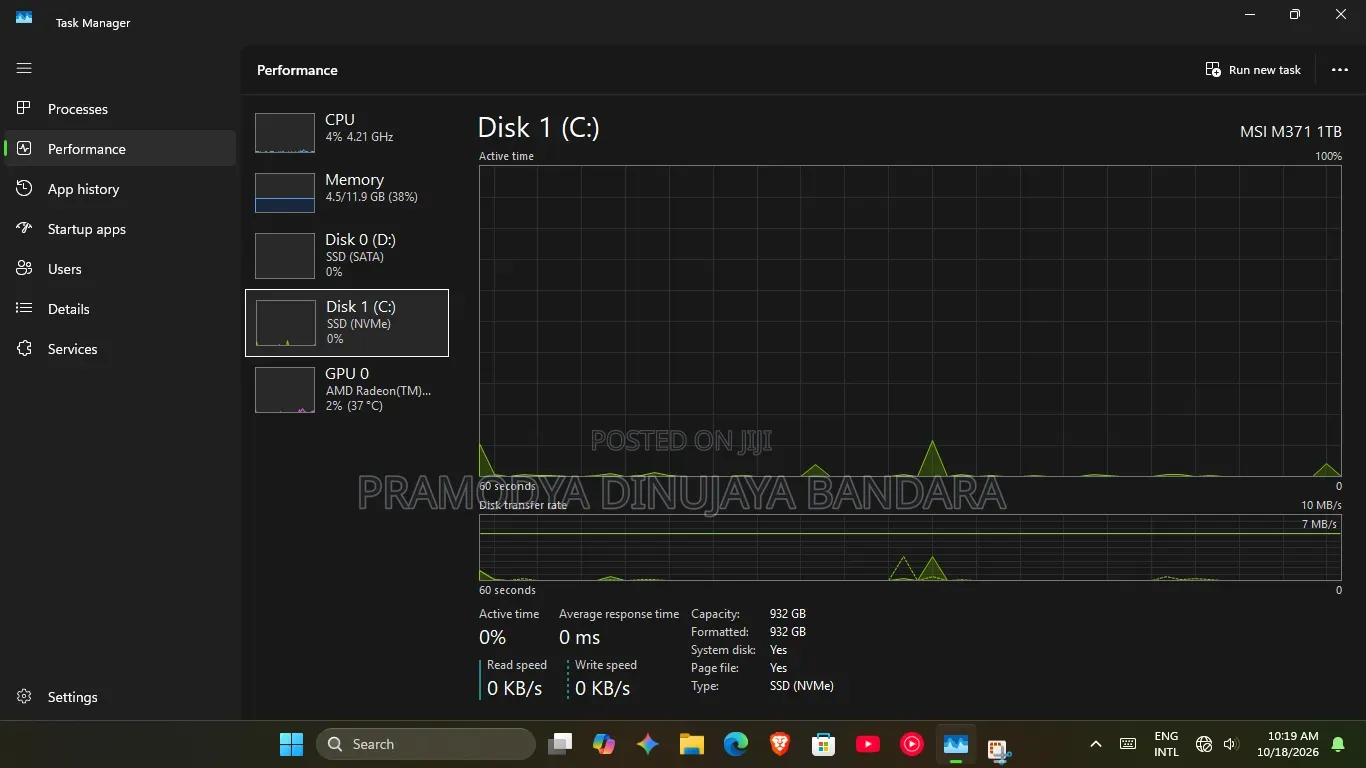This screenshot has width=1366, height=768.
Task: Select Performance in the sidebar
Action: pos(120,149)
